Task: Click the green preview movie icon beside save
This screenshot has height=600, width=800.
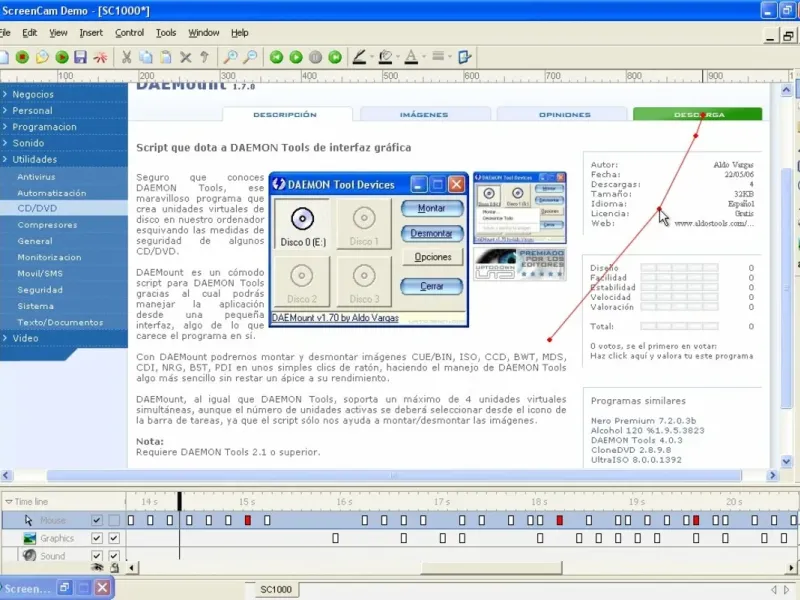Action: 62,57
